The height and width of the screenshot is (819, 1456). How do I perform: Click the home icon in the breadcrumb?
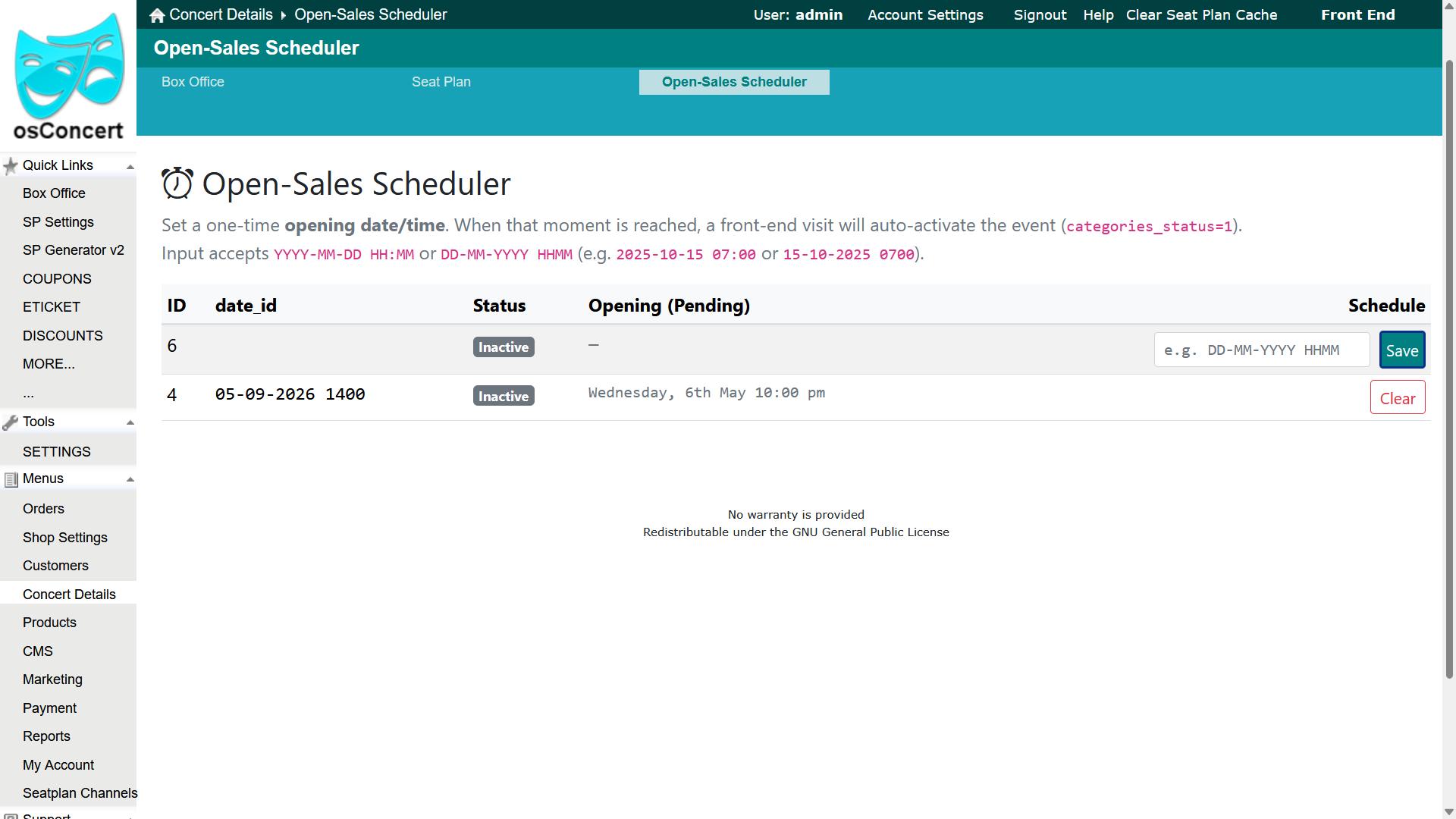(x=157, y=15)
